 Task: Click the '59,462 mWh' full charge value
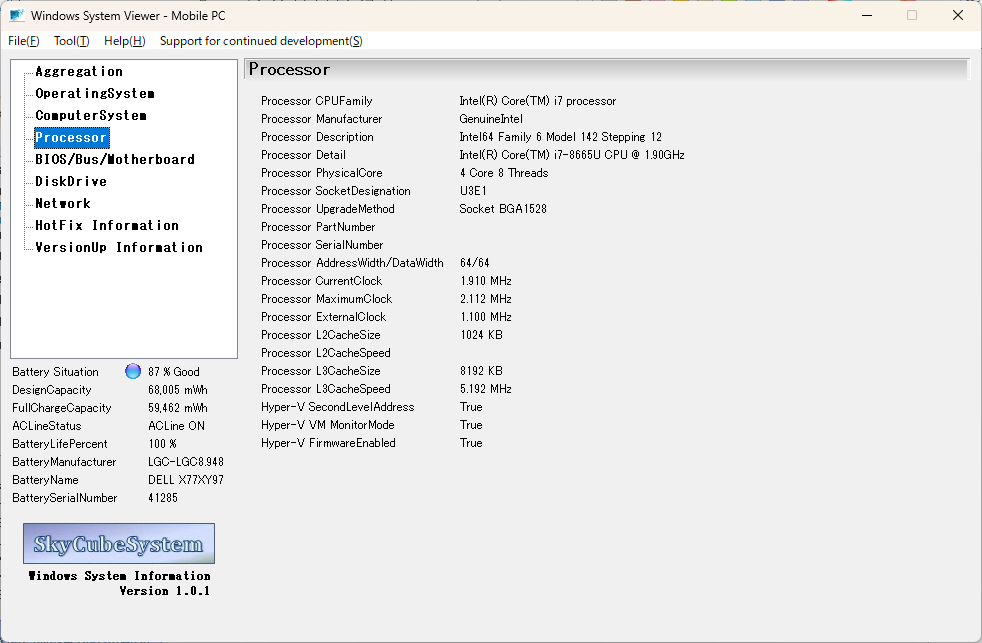(178, 408)
